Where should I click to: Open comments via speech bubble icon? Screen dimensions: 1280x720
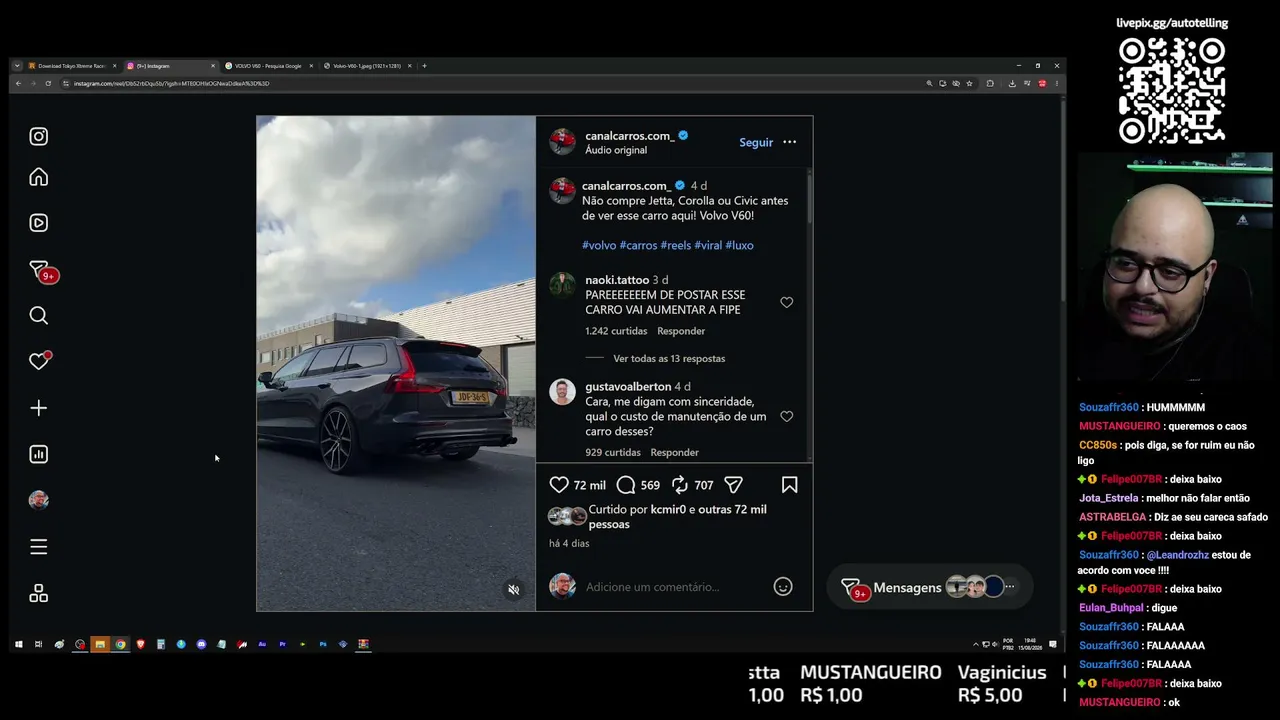(626, 485)
